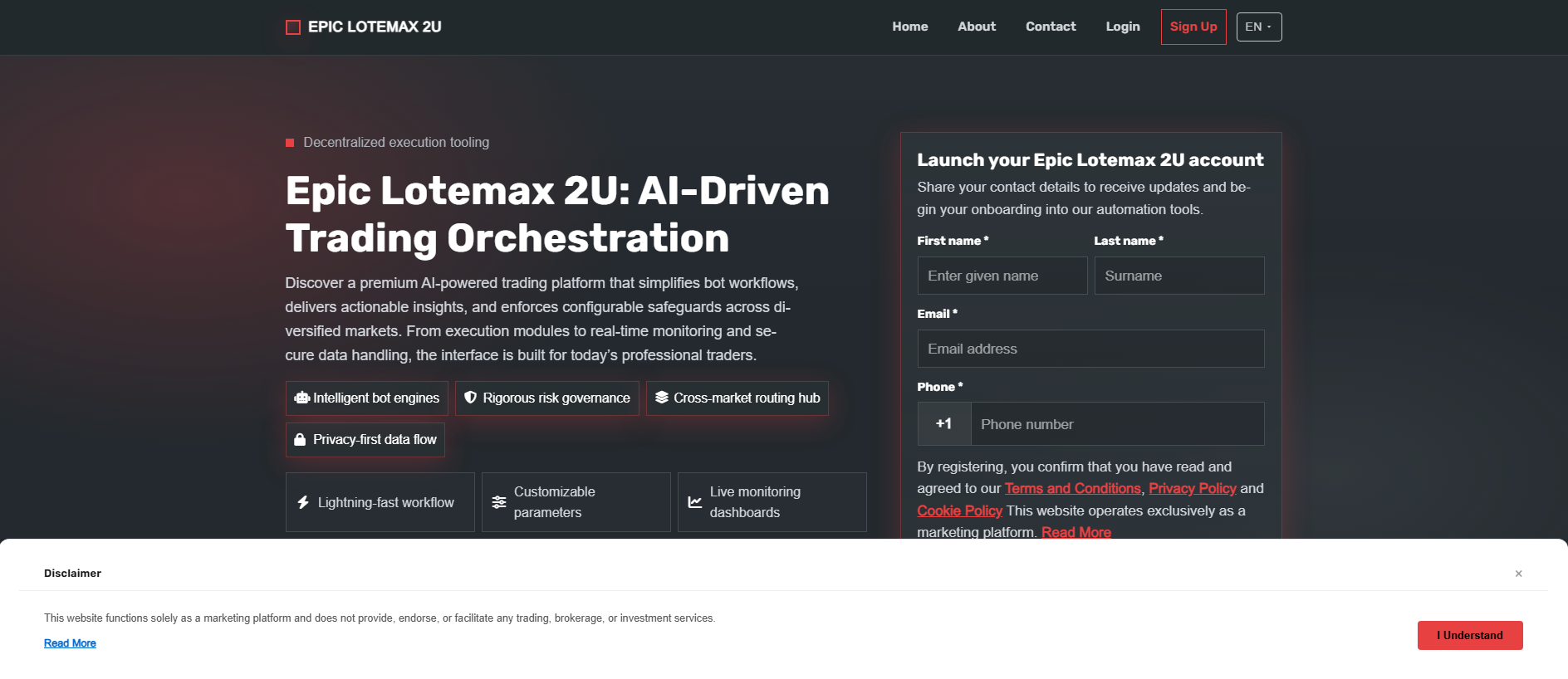The height and width of the screenshot is (679, 1568).
Task: Click the Decentralized execution tooling label
Action: [396, 142]
